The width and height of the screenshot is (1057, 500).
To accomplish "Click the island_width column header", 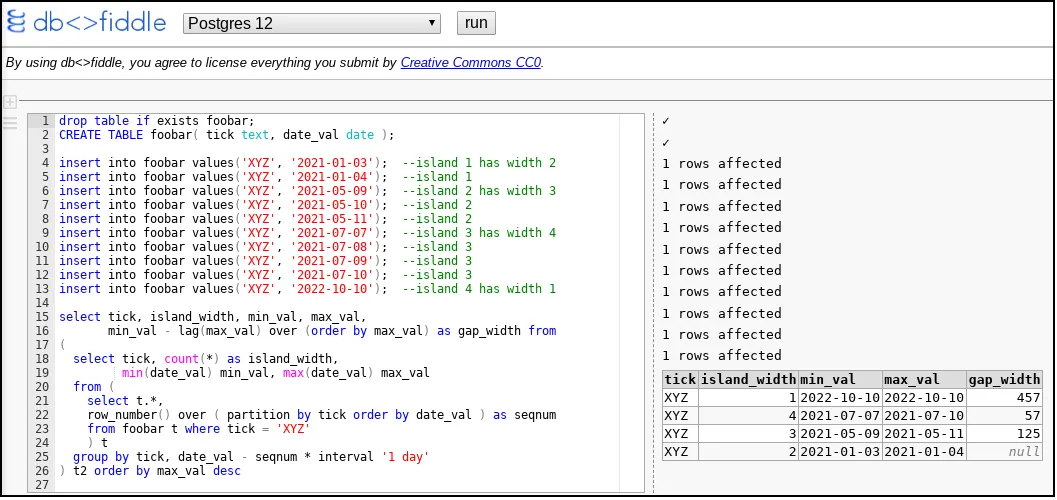I will [x=748, y=379].
